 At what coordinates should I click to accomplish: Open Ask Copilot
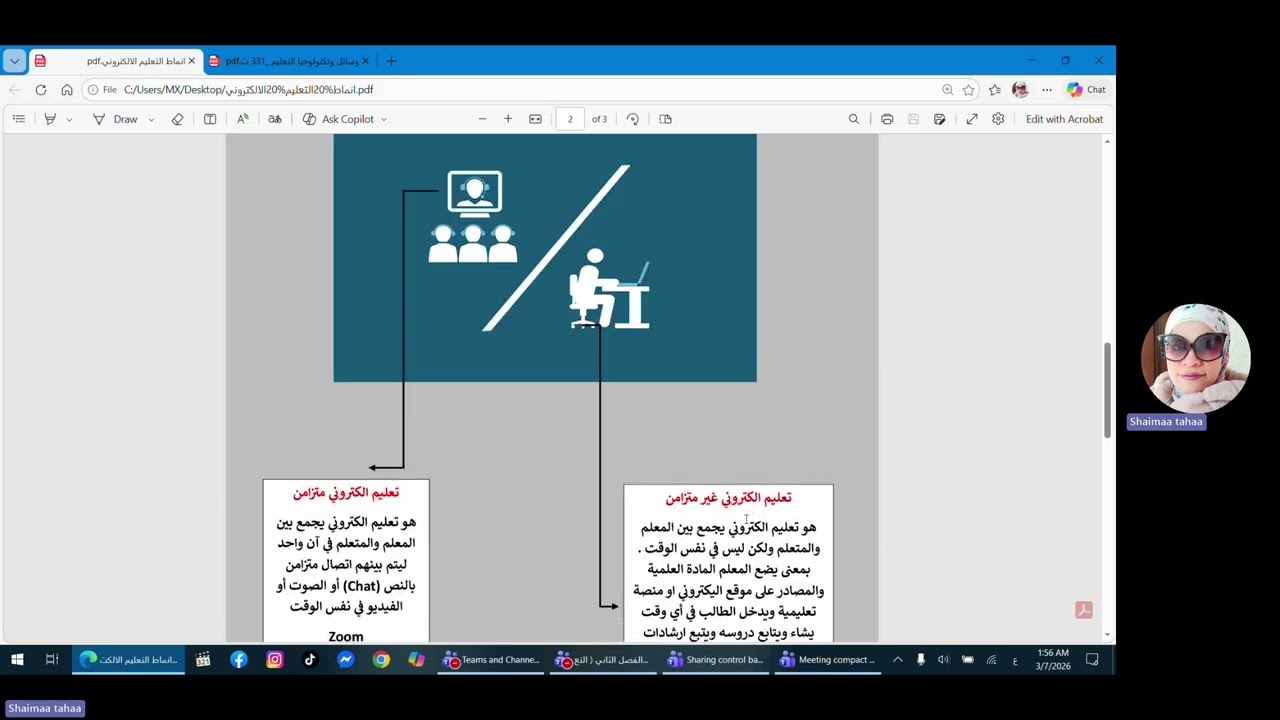click(x=338, y=119)
